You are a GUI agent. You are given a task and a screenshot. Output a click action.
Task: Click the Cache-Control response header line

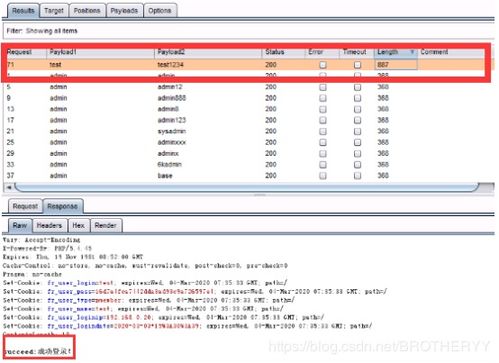145,266
